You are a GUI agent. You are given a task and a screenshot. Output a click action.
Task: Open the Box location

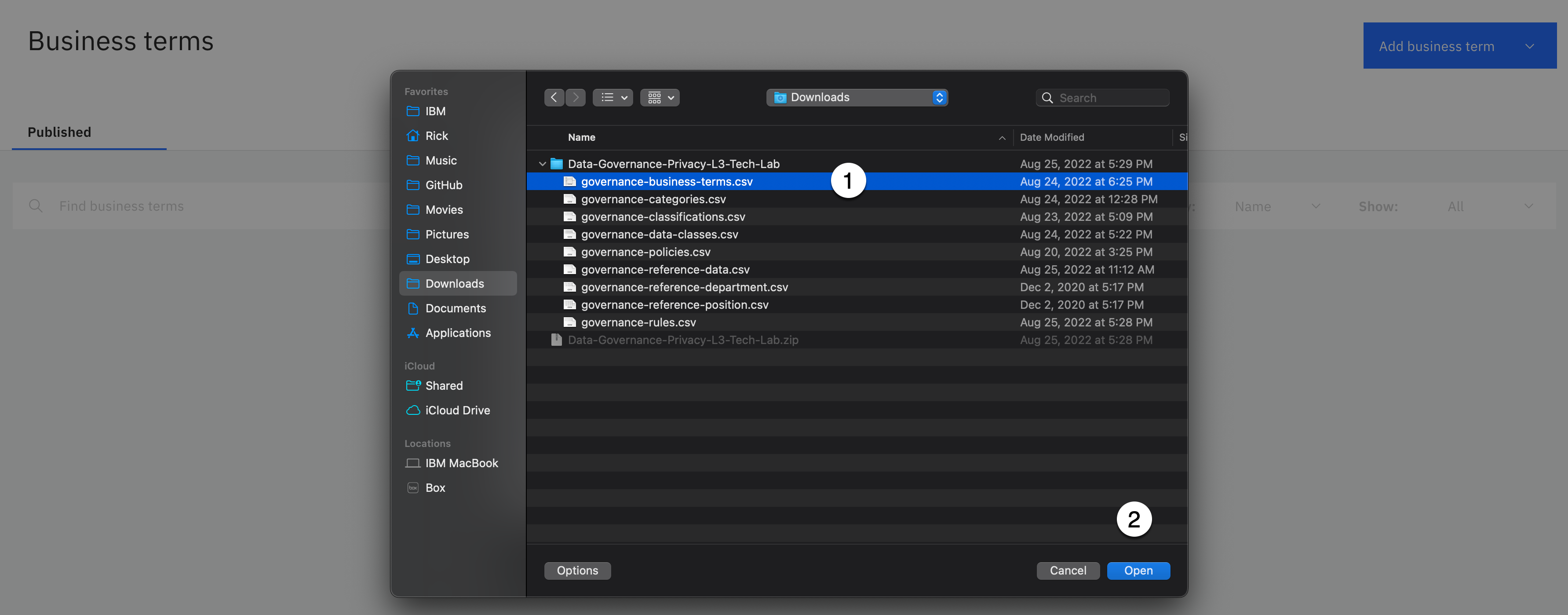(x=434, y=488)
